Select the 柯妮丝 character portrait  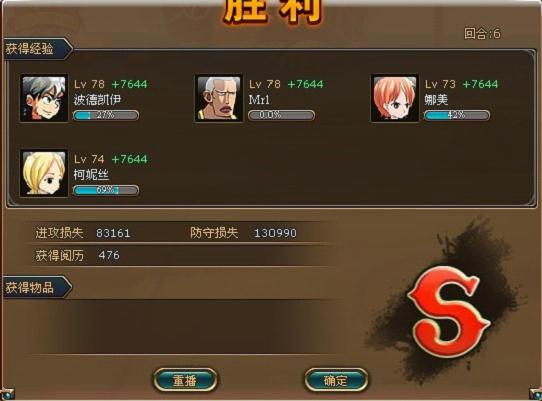click(x=44, y=174)
